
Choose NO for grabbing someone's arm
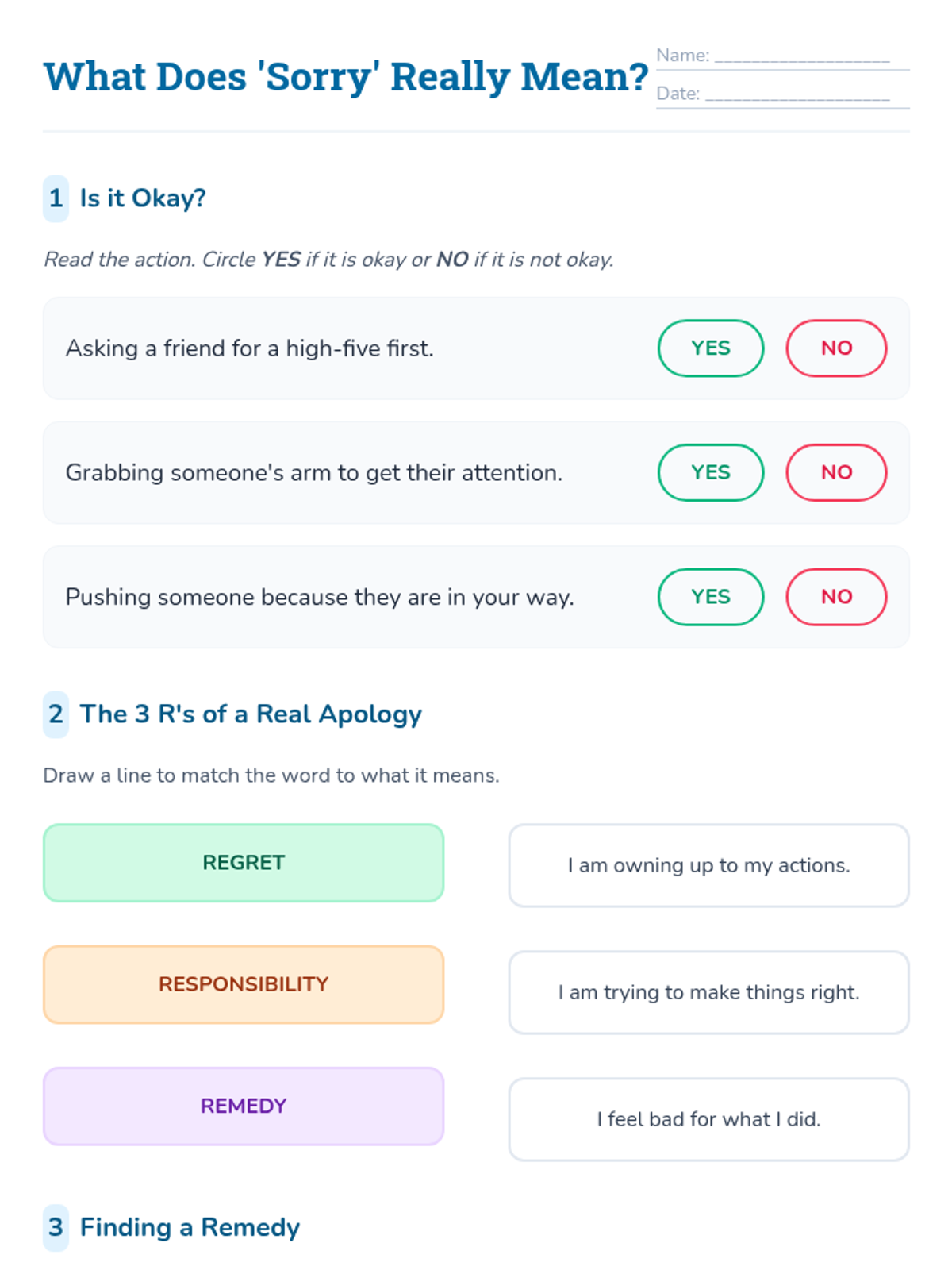(836, 473)
